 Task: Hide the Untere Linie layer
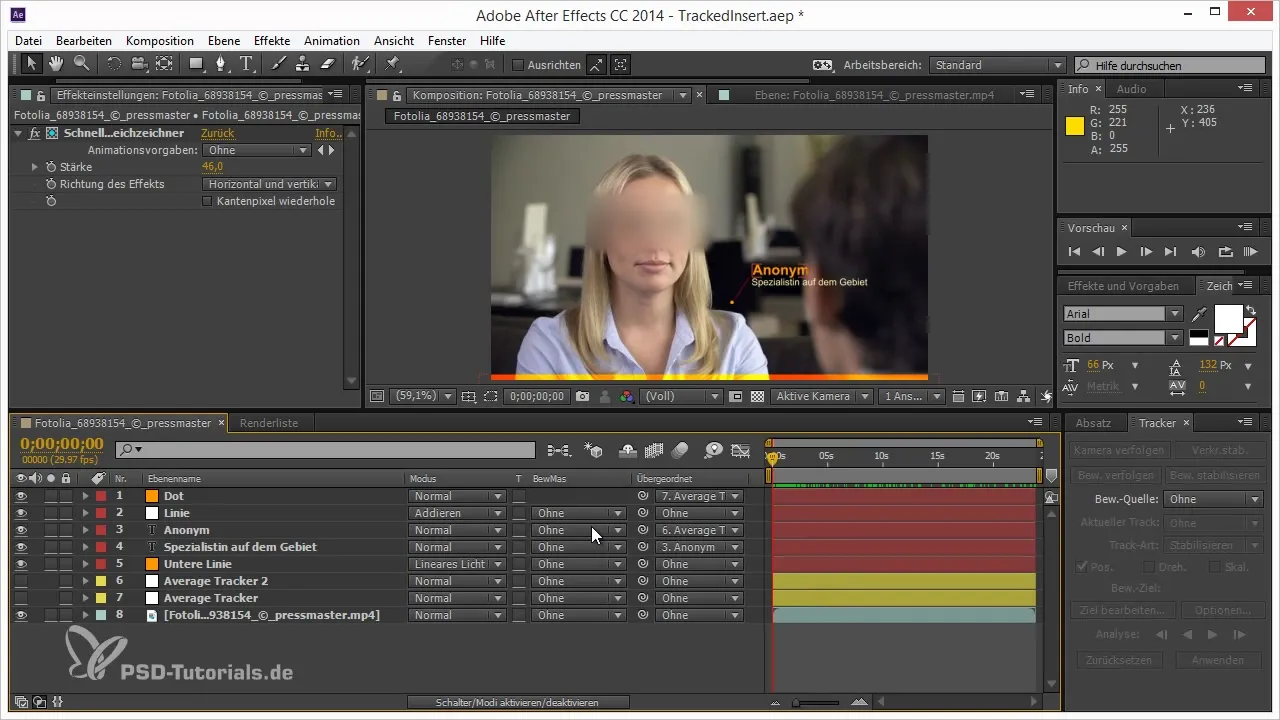21,564
